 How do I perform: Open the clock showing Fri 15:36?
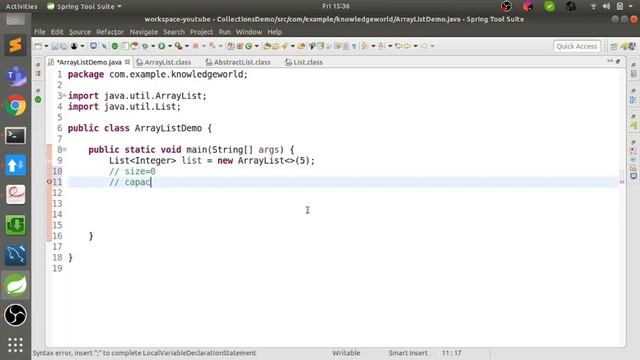(336, 6)
